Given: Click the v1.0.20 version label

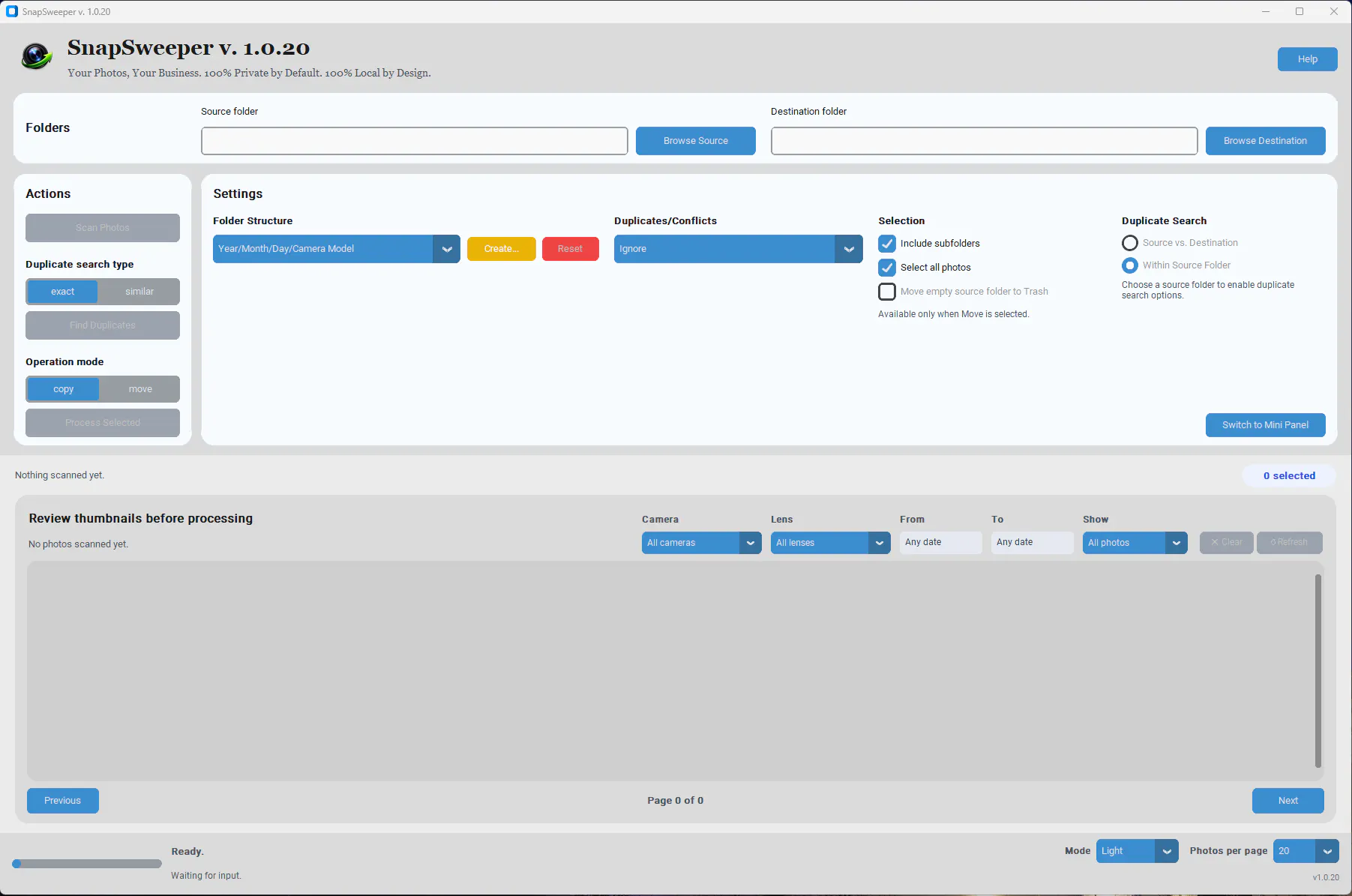Looking at the screenshot, I should pos(1326,877).
